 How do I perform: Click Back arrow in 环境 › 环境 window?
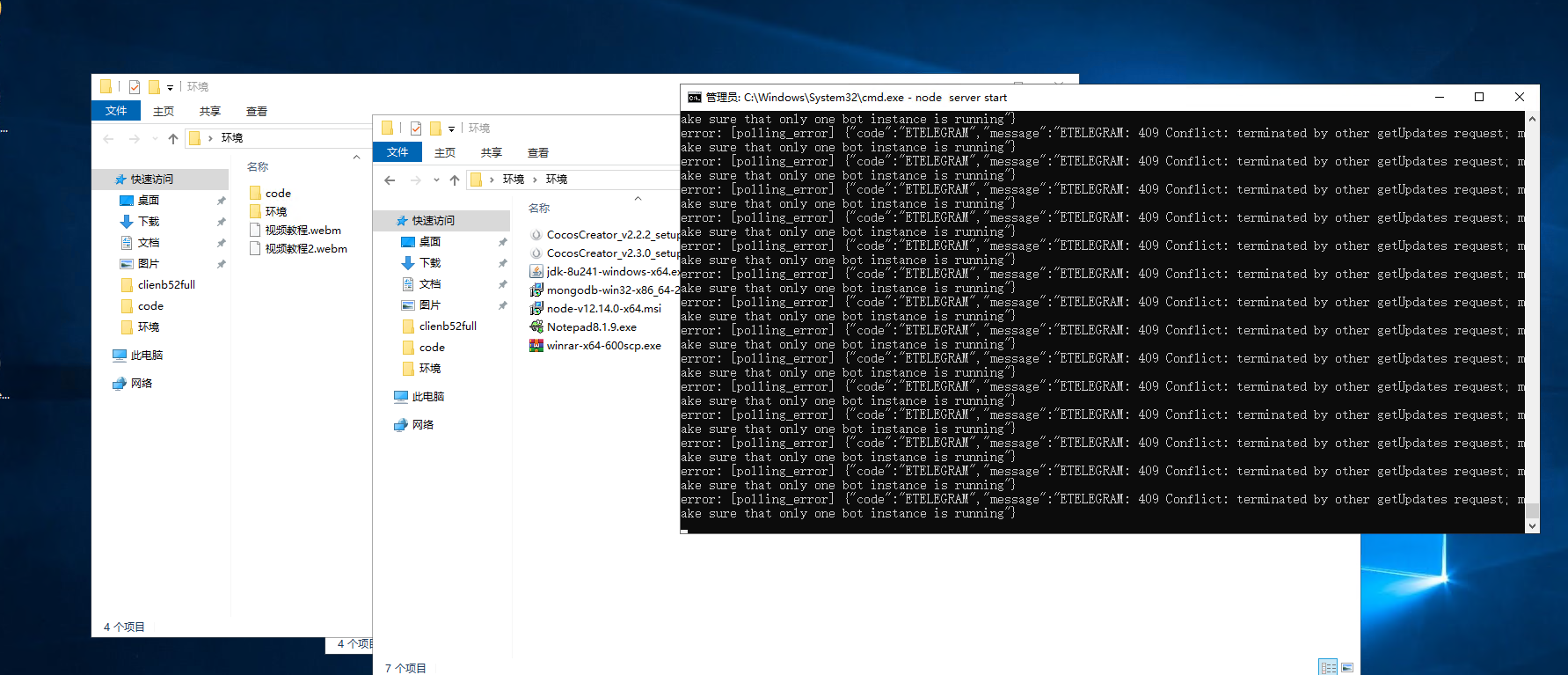coord(390,180)
